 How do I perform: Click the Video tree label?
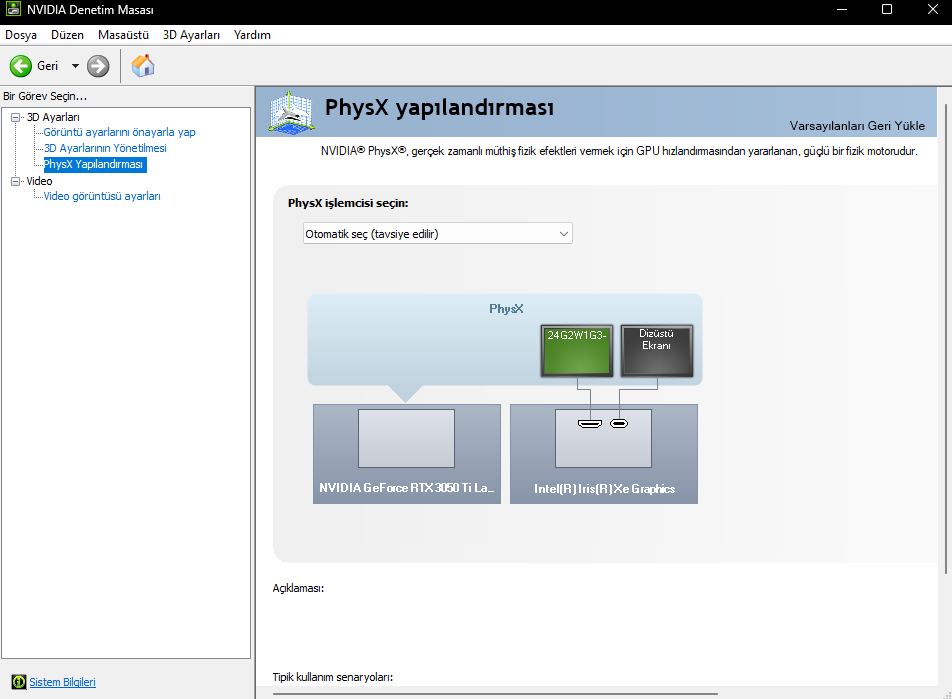[39, 181]
